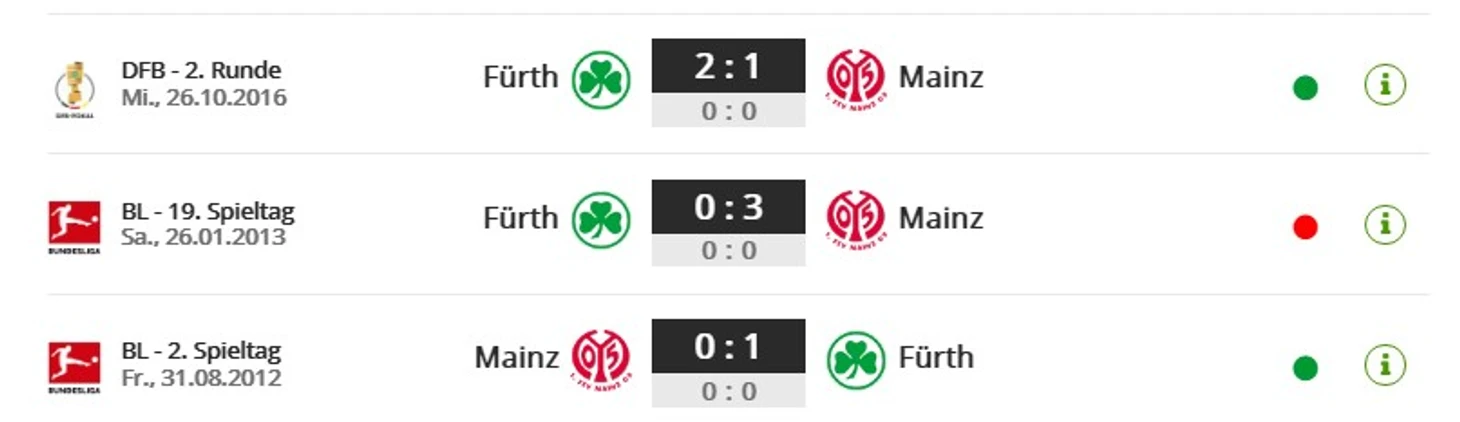
Task: Open info icon for DFB 2. Runde match
Action: [x=1385, y=86]
